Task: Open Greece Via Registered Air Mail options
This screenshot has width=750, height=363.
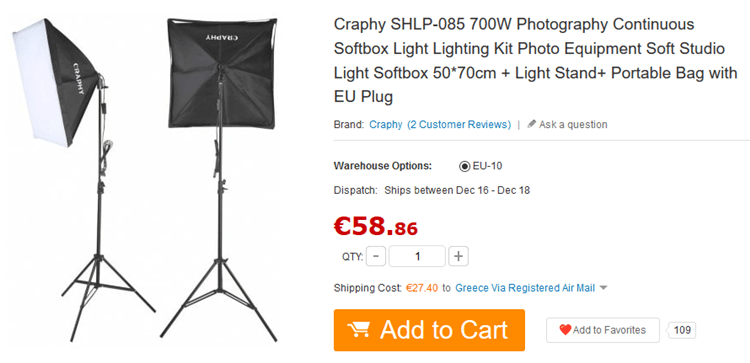Action: tap(525, 288)
